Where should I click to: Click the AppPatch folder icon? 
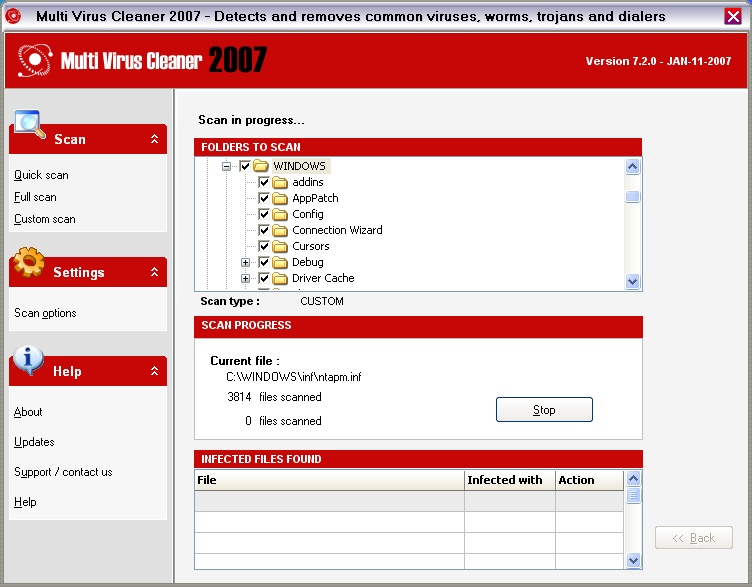[x=280, y=198]
